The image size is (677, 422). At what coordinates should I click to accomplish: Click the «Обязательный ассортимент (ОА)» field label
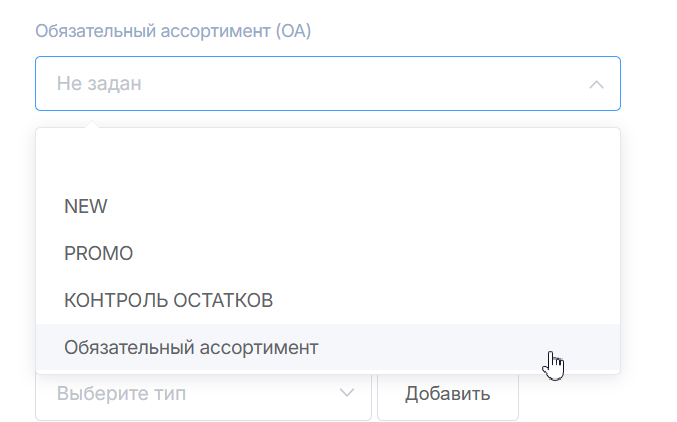tap(174, 31)
